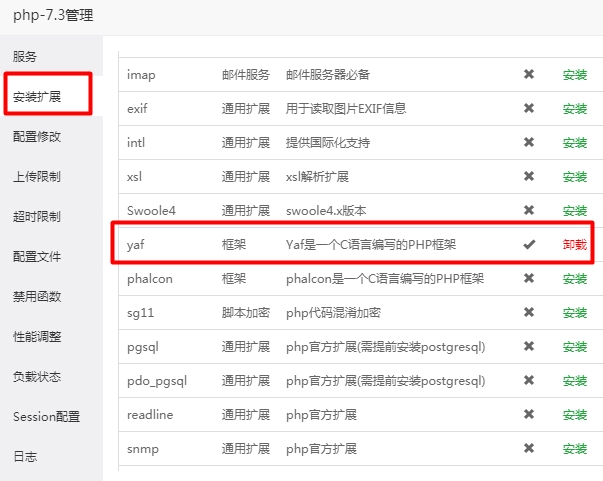Open Session配置 settings
This screenshot has height=481, width=603.
pos(47,416)
